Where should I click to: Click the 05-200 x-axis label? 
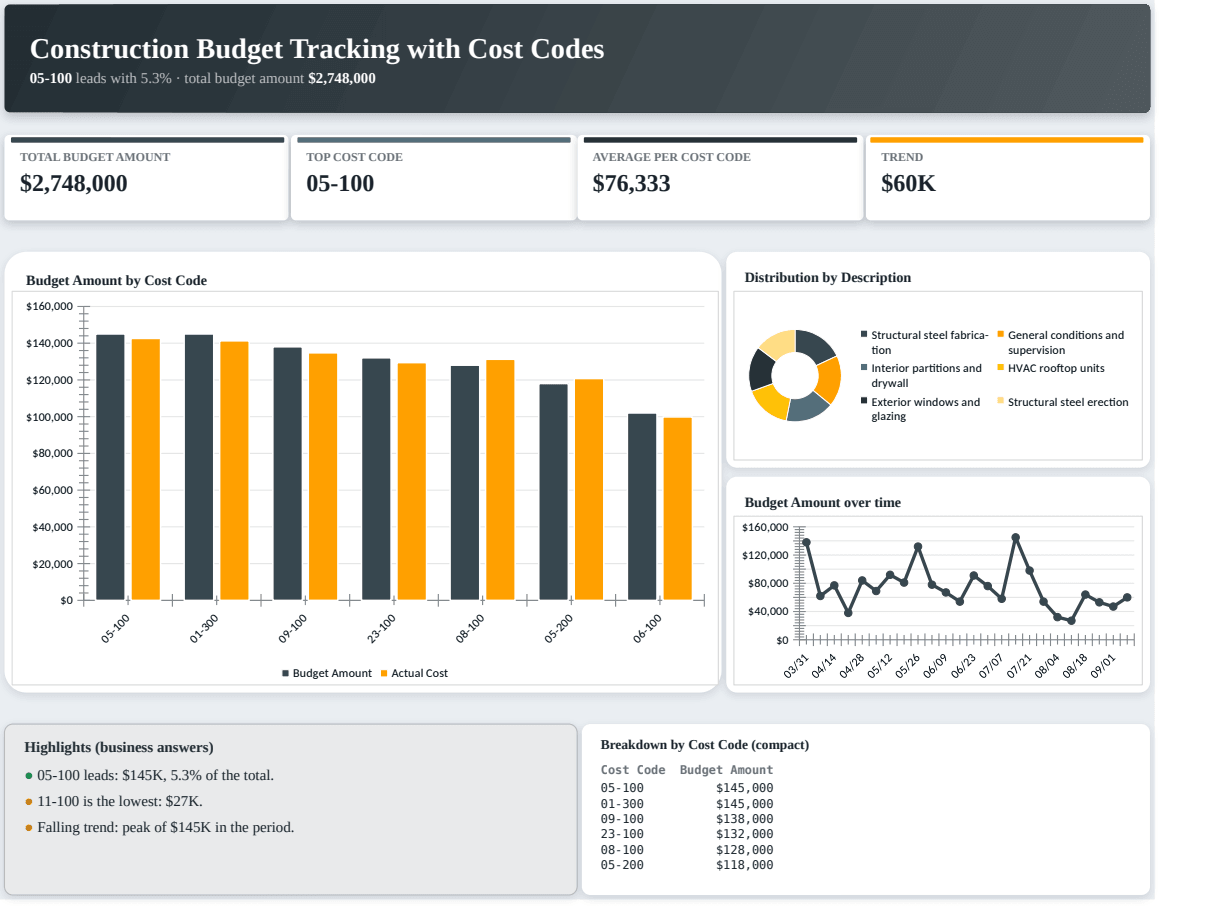(x=559, y=628)
